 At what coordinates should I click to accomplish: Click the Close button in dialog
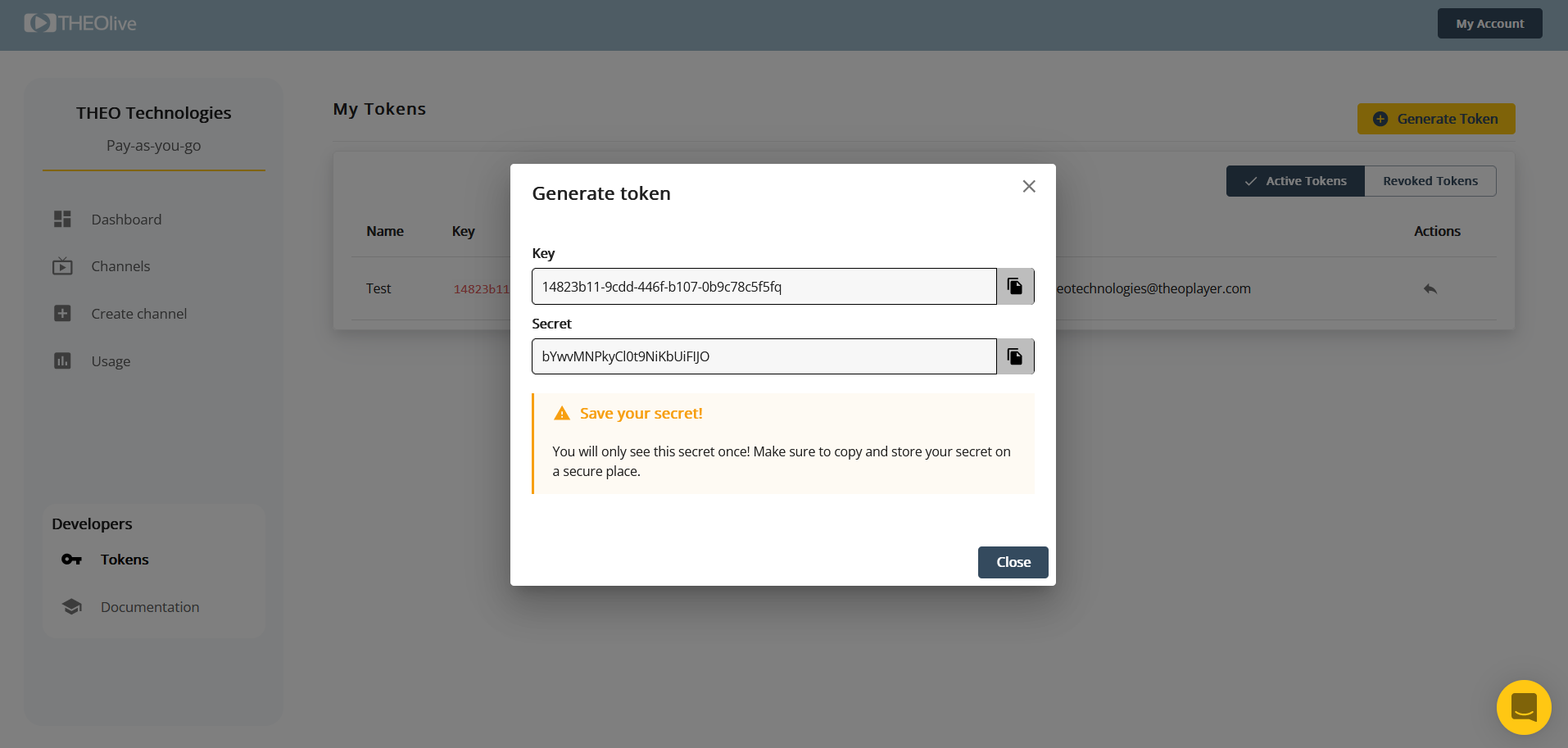(1013, 562)
